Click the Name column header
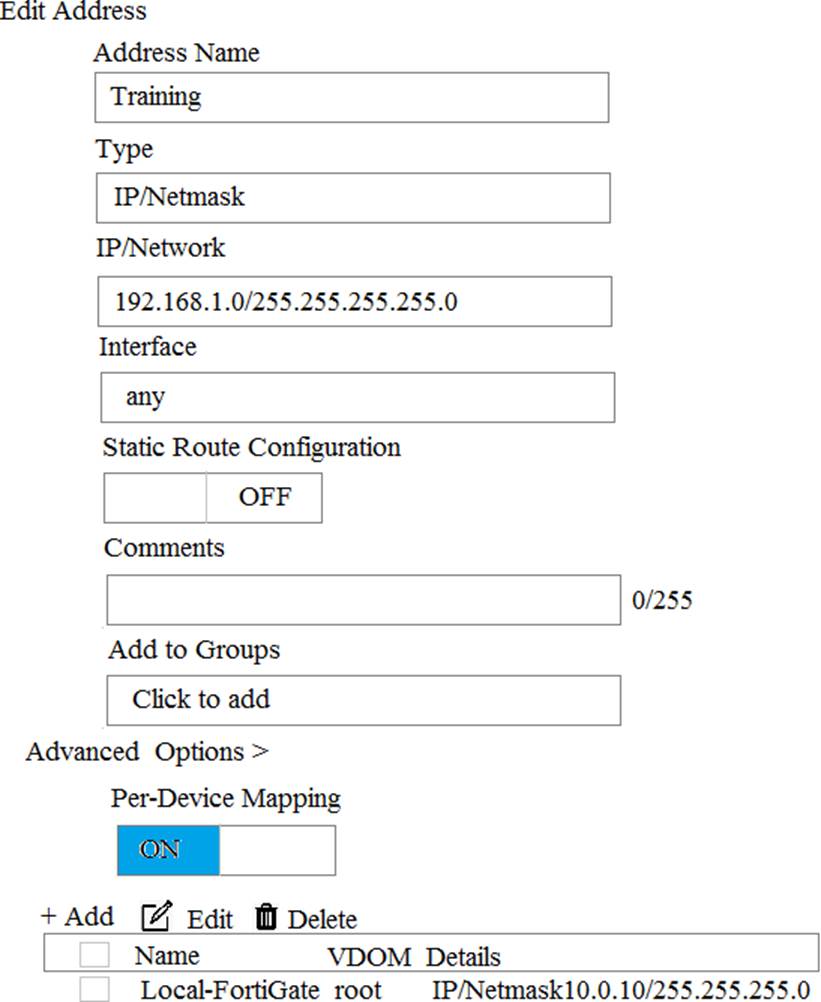The height and width of the screenshot is (1002, 821). pos(167,955)
